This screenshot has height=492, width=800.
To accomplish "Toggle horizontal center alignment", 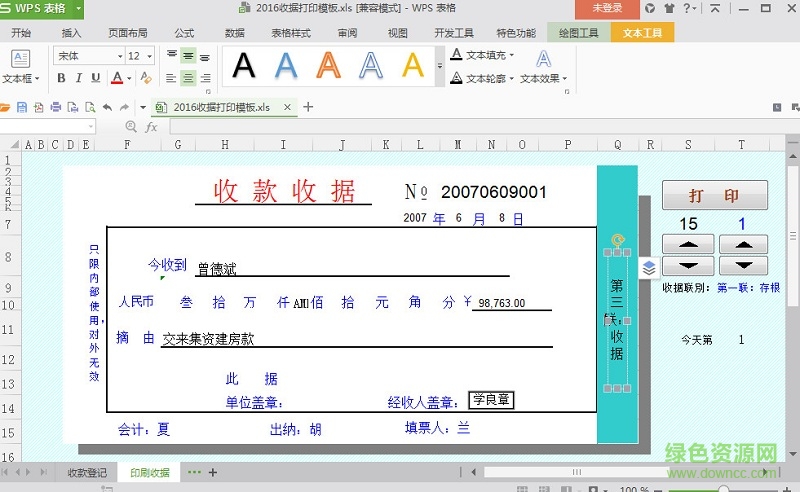I will [188, 78].
